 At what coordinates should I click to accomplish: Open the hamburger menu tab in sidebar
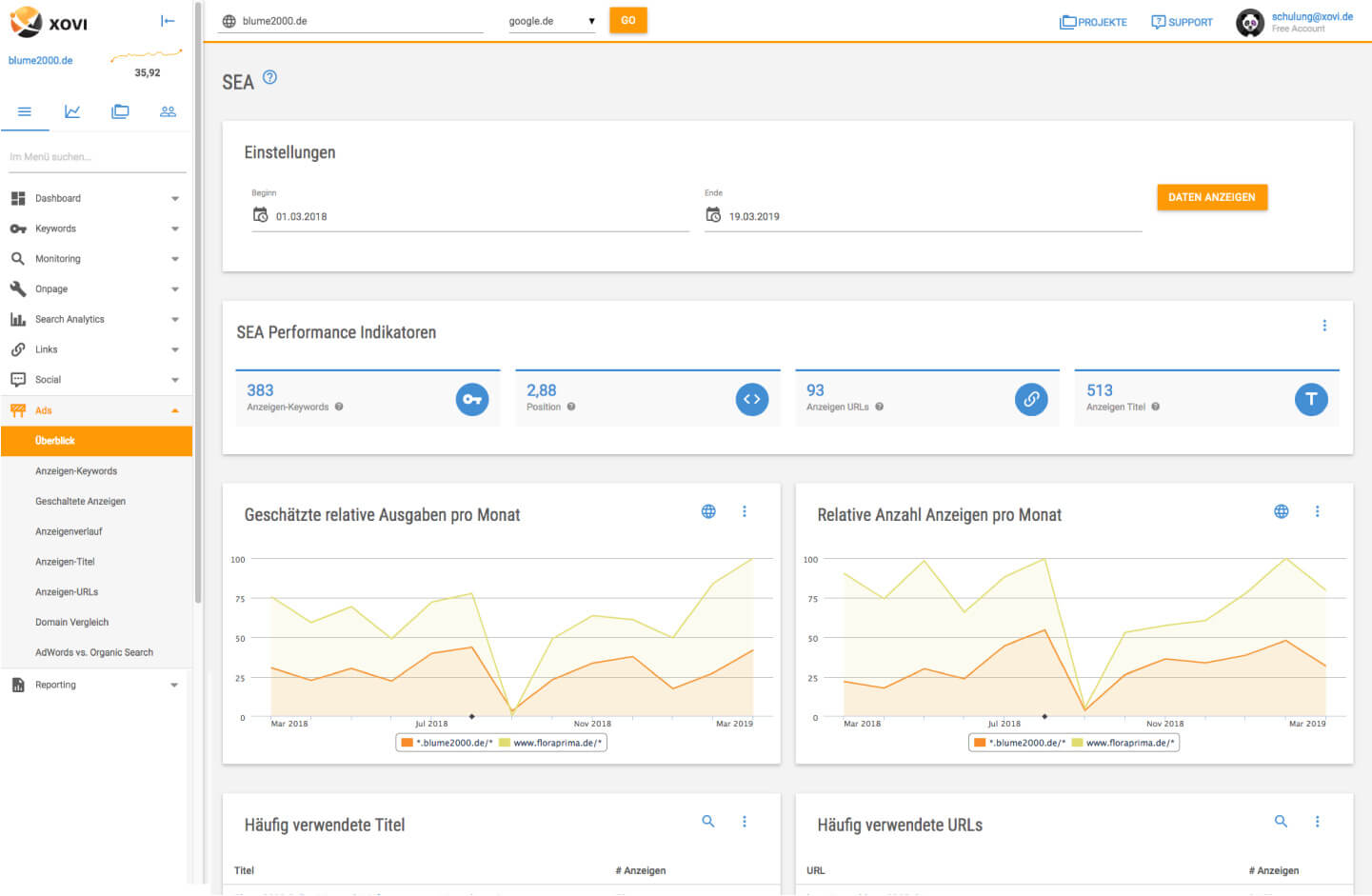pos(25,111)
